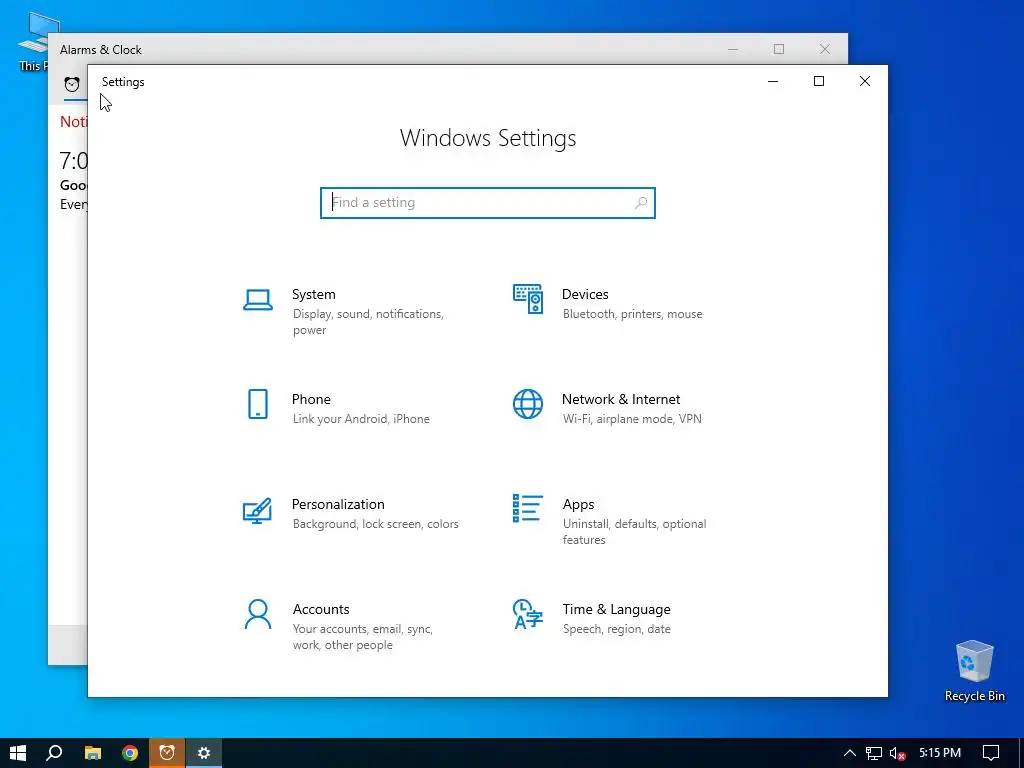Screen dimensions: 1024x768
Task: Click "Display, sound, notifications, power" description
Action: pyautogui.click(x=368, y=322)
